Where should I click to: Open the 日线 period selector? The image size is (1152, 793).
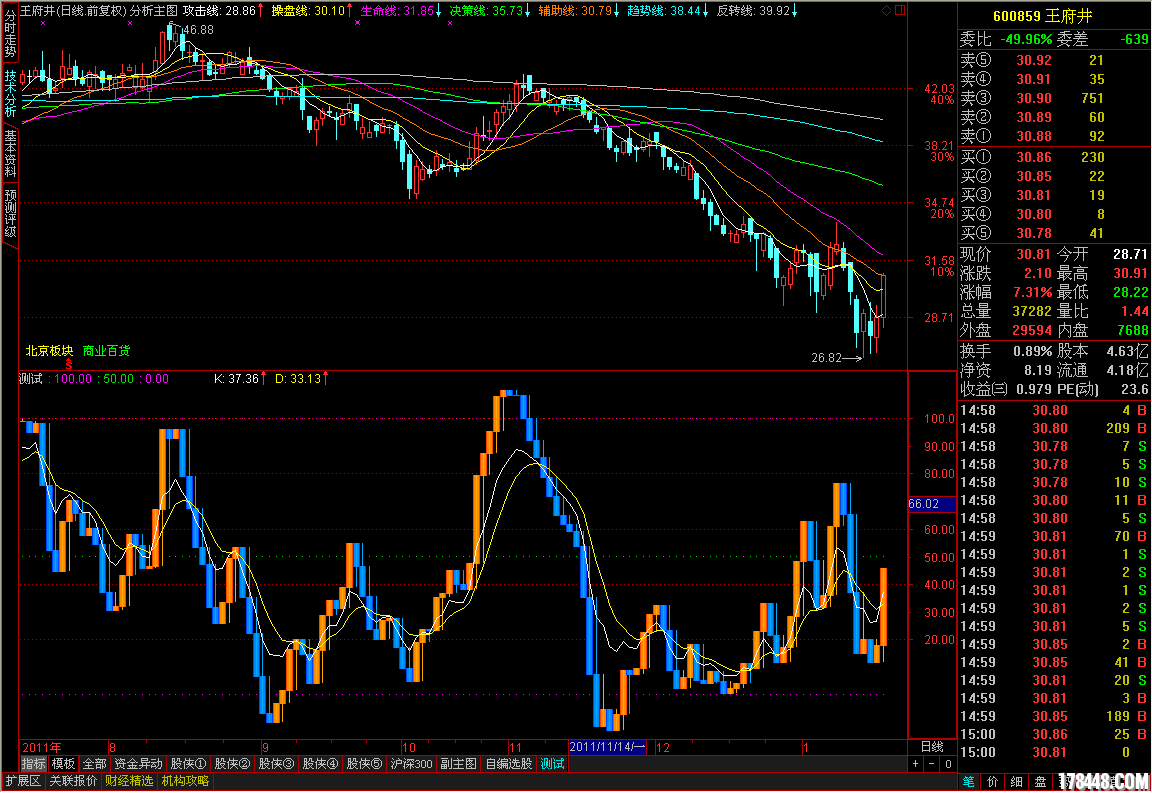pos(931,747)
